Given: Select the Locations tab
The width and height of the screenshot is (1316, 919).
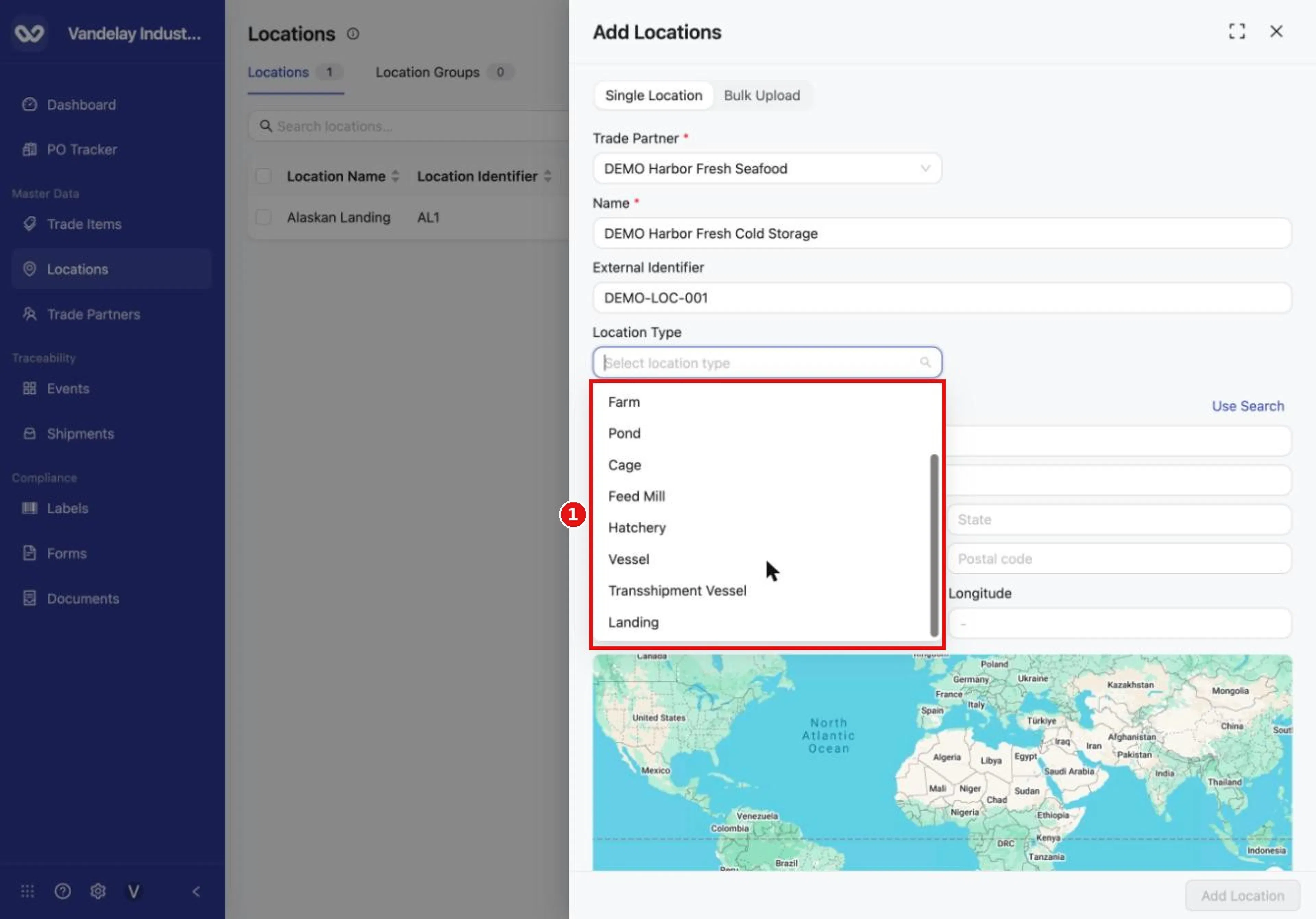Looking at the screenshot, I should pyautogui.click(x=295, y=72).
